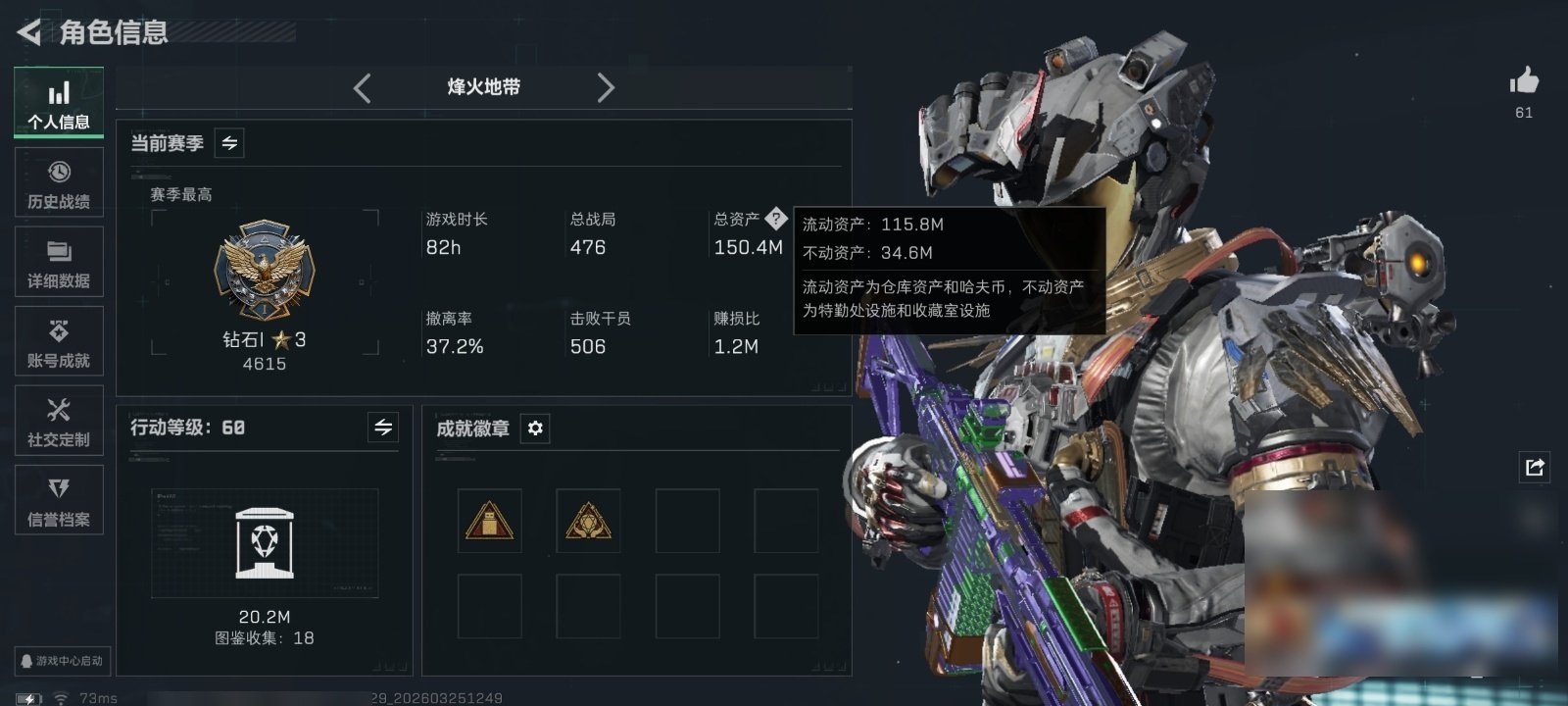Image resolution: width=1568 pixels, height=706 pixels.
Task: Open the 信誉档案 reputation section
Action: (x=59, y=500)
